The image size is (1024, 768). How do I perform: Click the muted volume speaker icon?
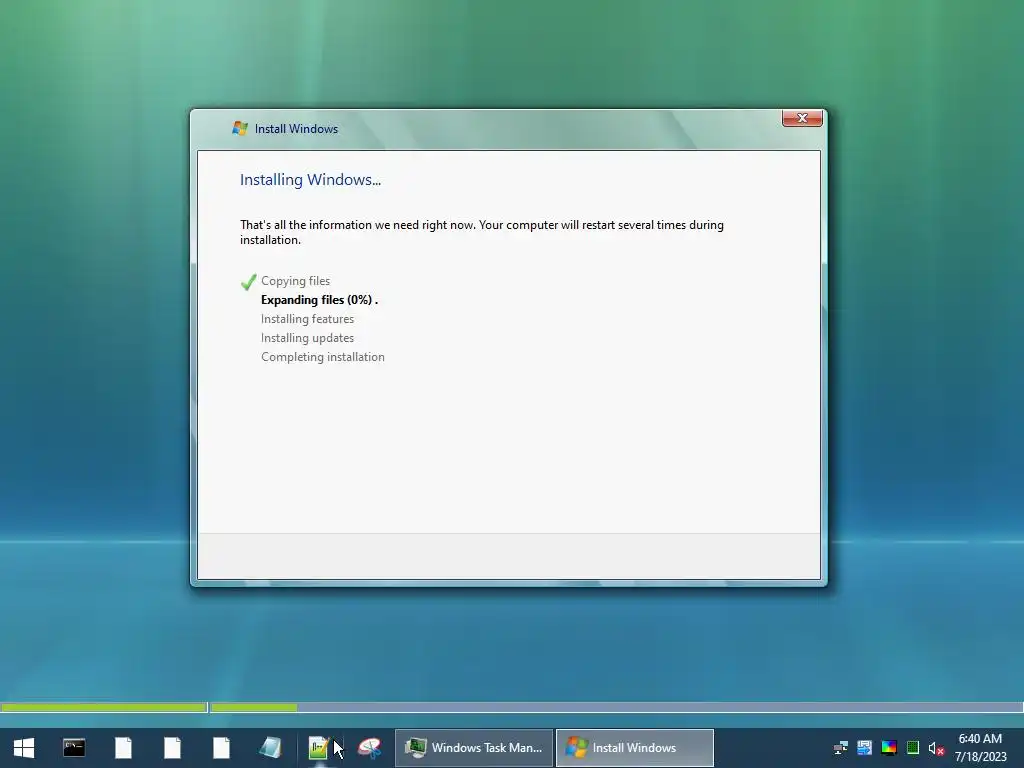click(x=936, y=748)
